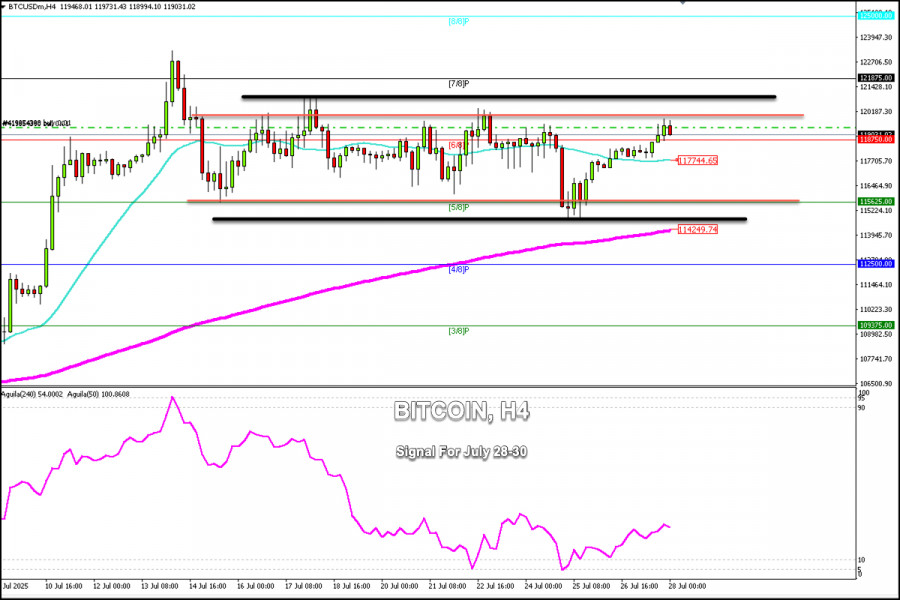Click the 25 Jul 08:00 time label

[x=591, y=586]
